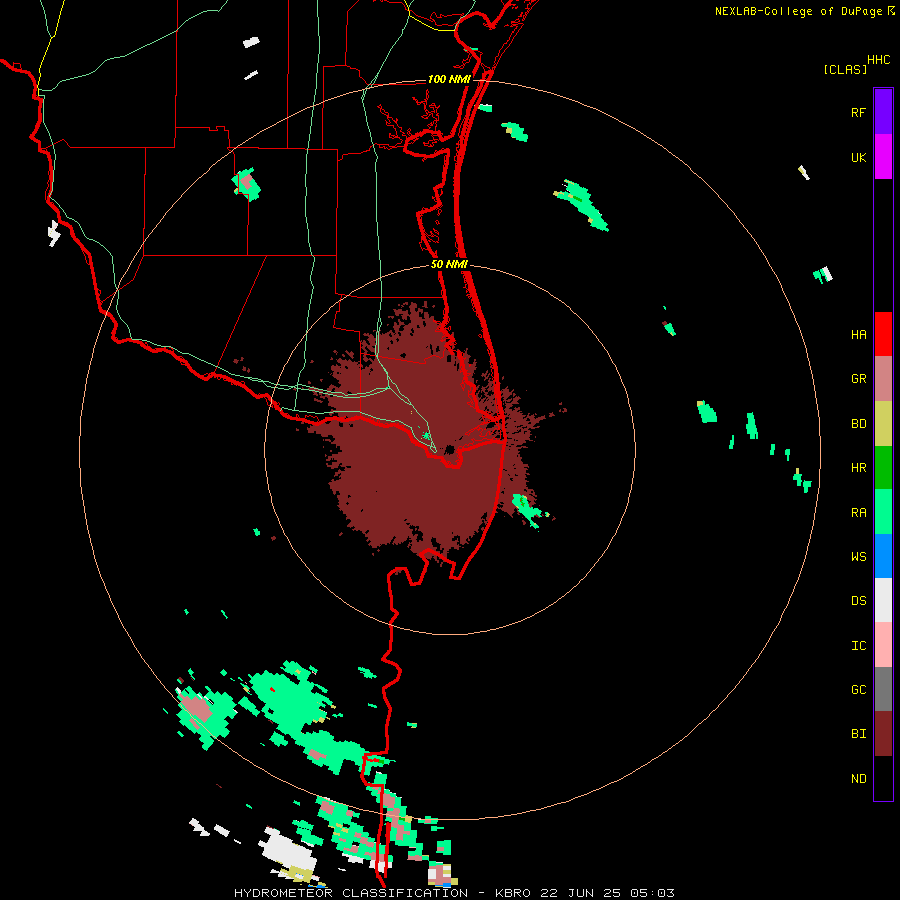Click the DS white legend swatch
This screenshot has width=900, height=900.
point(883,600)
